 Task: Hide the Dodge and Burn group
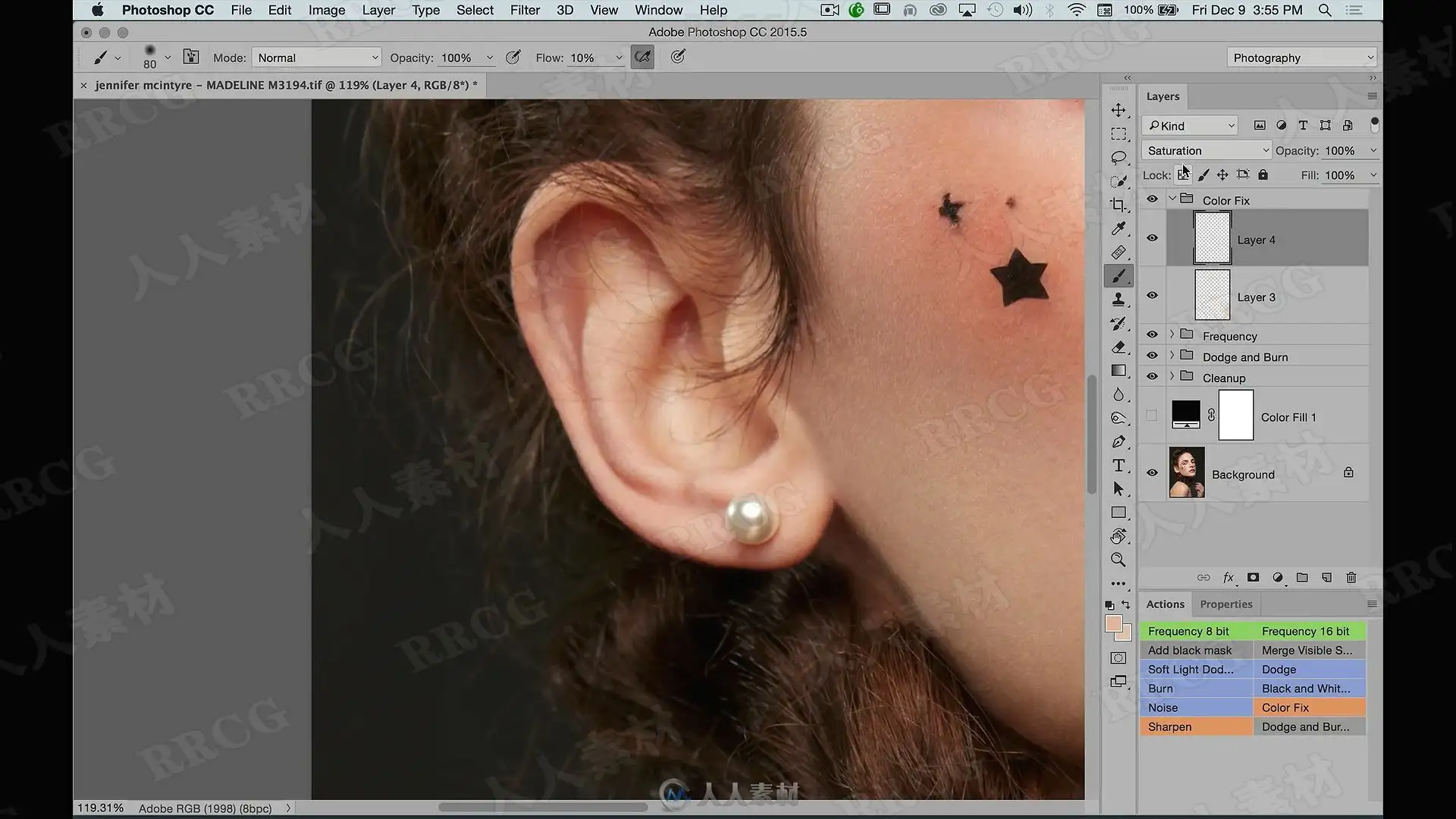[x=1152, y=356]
